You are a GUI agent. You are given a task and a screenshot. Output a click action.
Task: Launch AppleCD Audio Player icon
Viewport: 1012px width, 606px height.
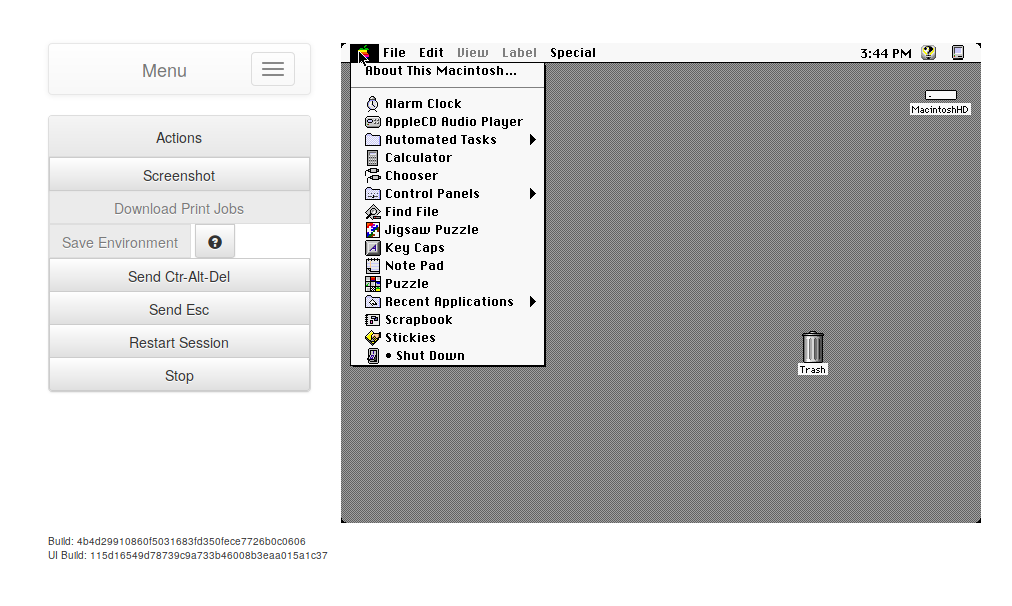(372, 121)
